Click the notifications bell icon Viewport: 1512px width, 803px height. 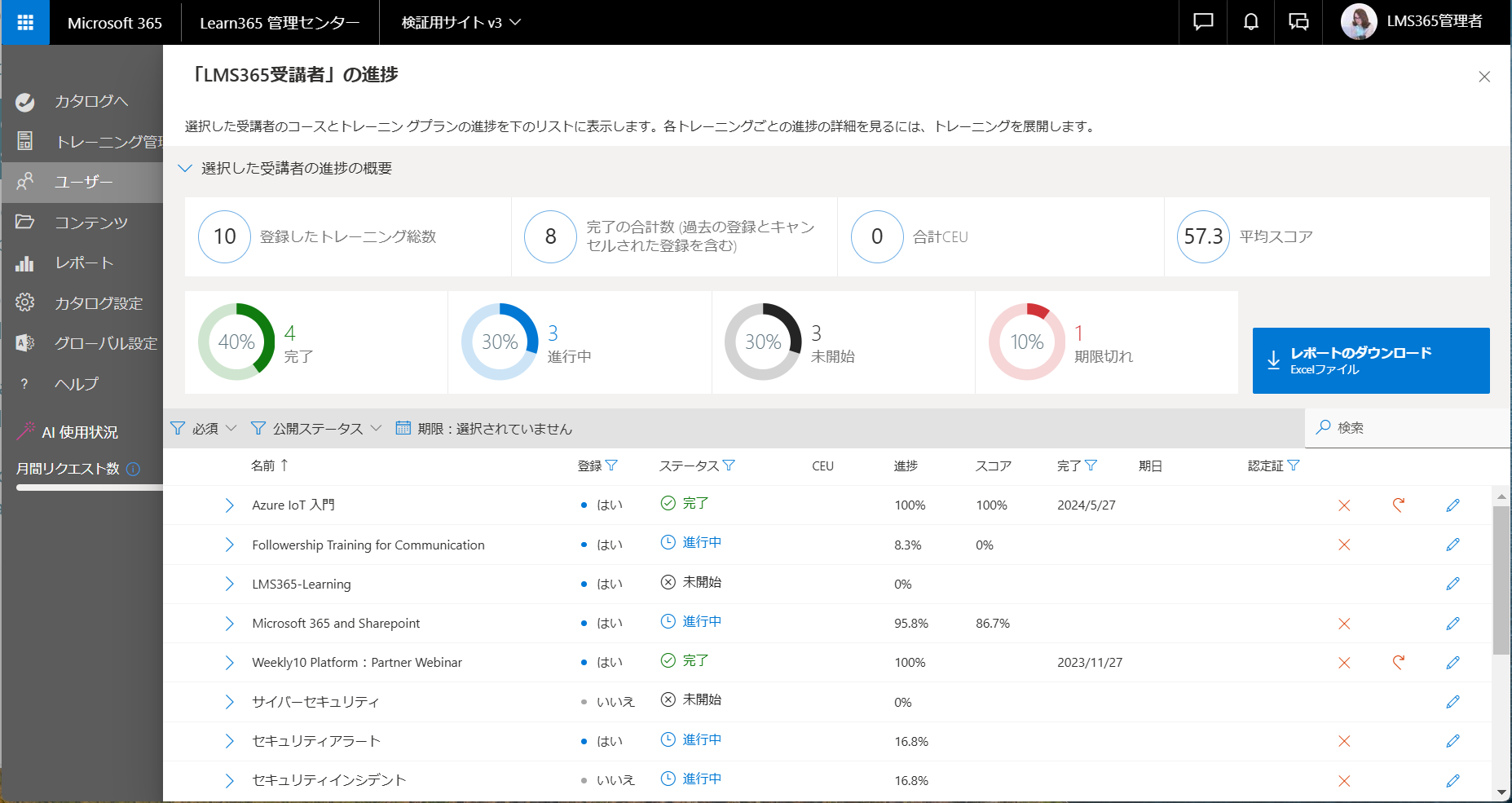1250,22
